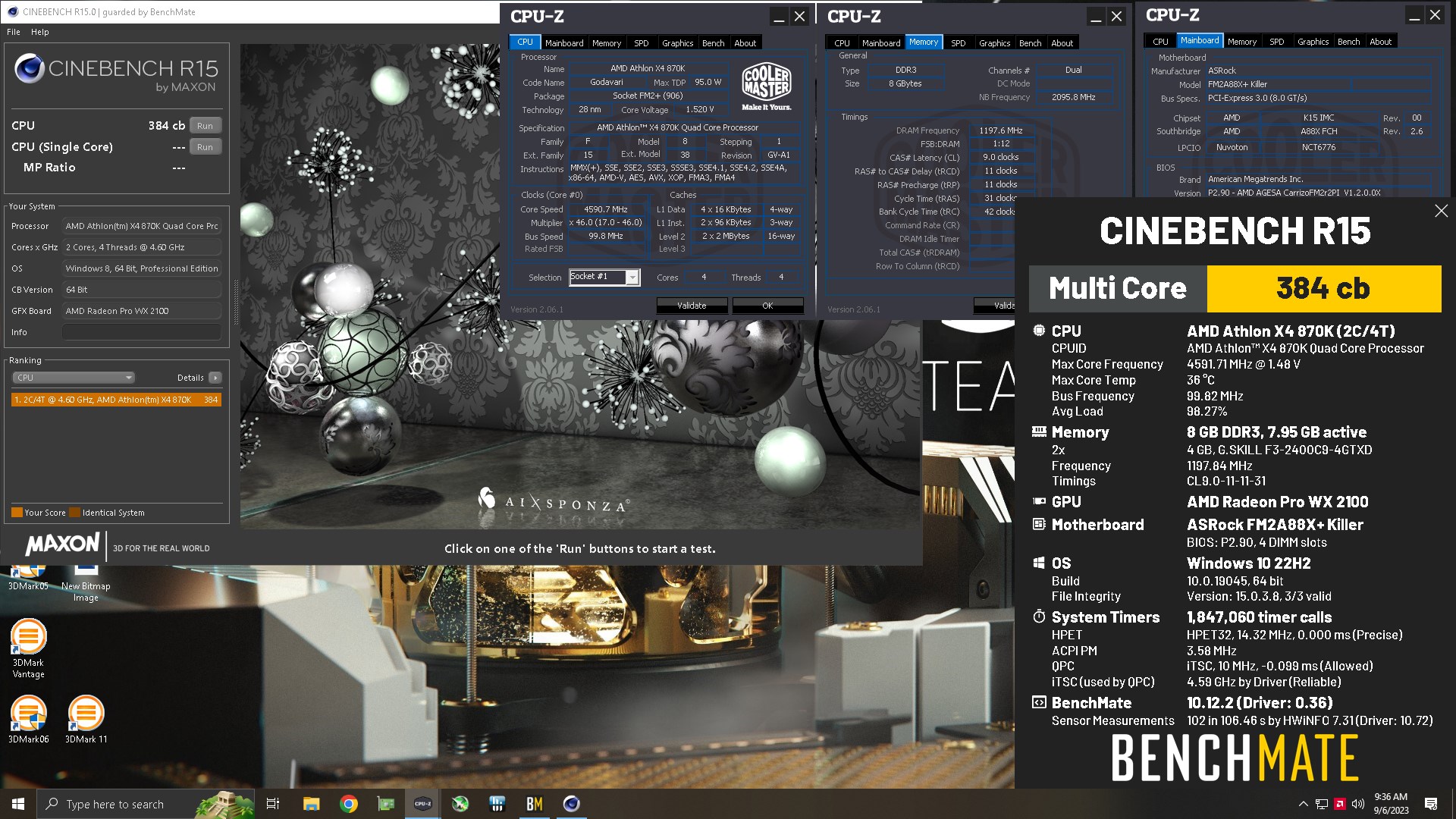Switch to CPU tab in third CPU-Z window
Image resolution: width=1456 pixels, height=819 pixels.
1160,42
